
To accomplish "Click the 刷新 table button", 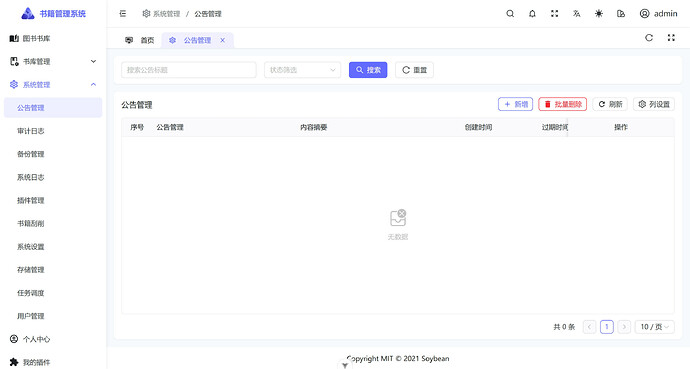I will (610, 104).
